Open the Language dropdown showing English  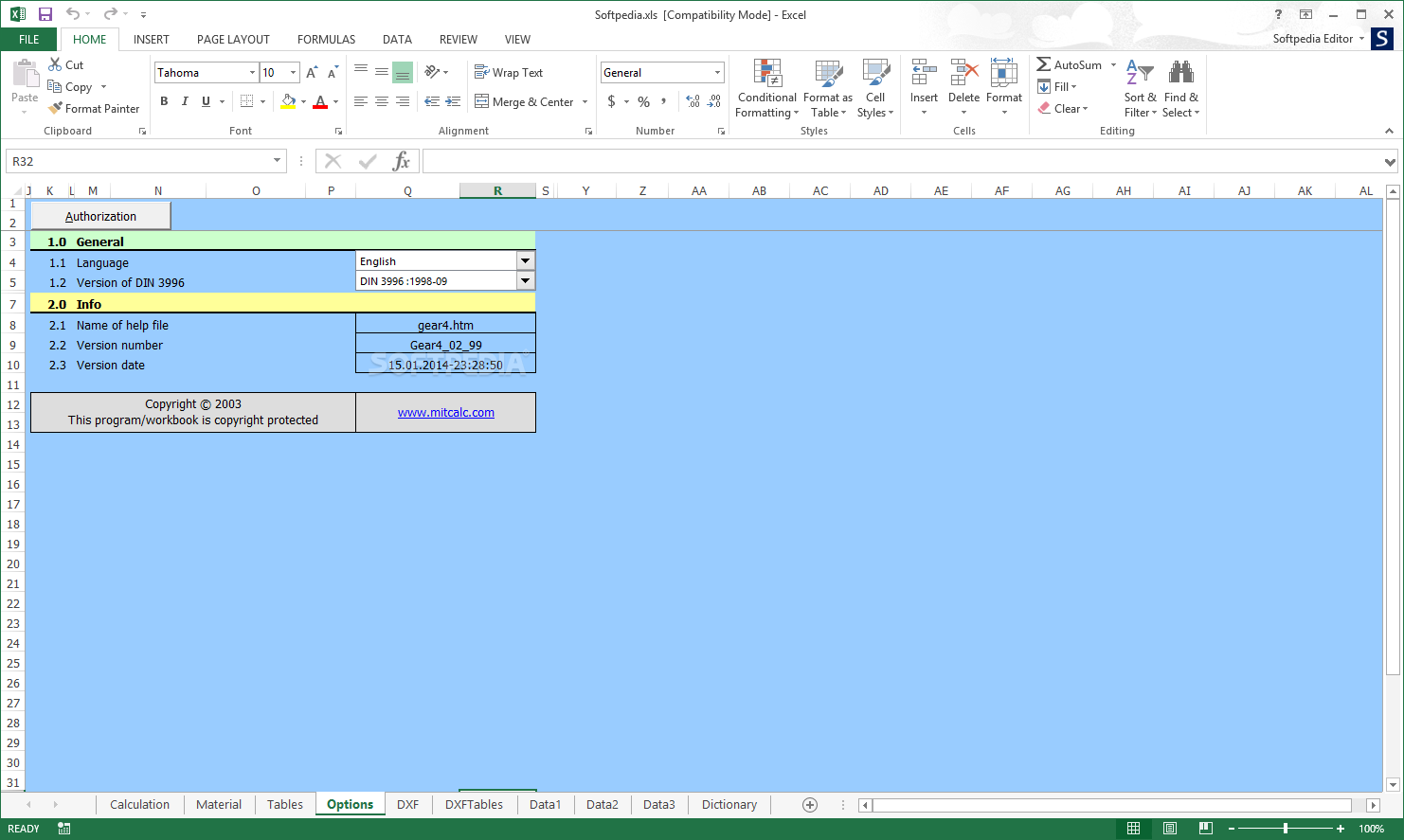pos(525,260)
